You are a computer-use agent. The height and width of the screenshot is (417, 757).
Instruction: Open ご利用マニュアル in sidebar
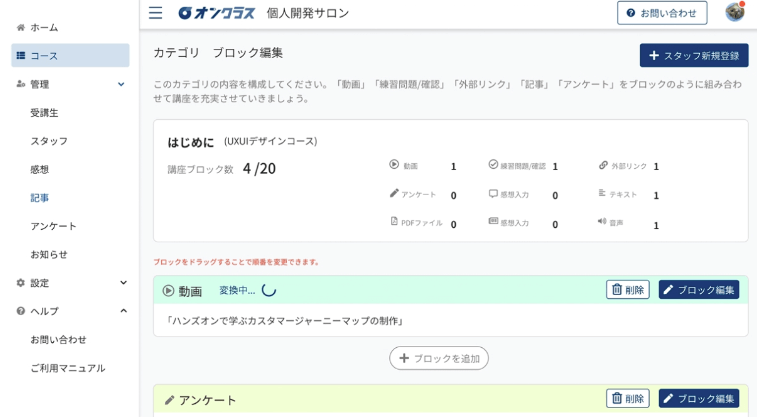[x=68, y=368]
